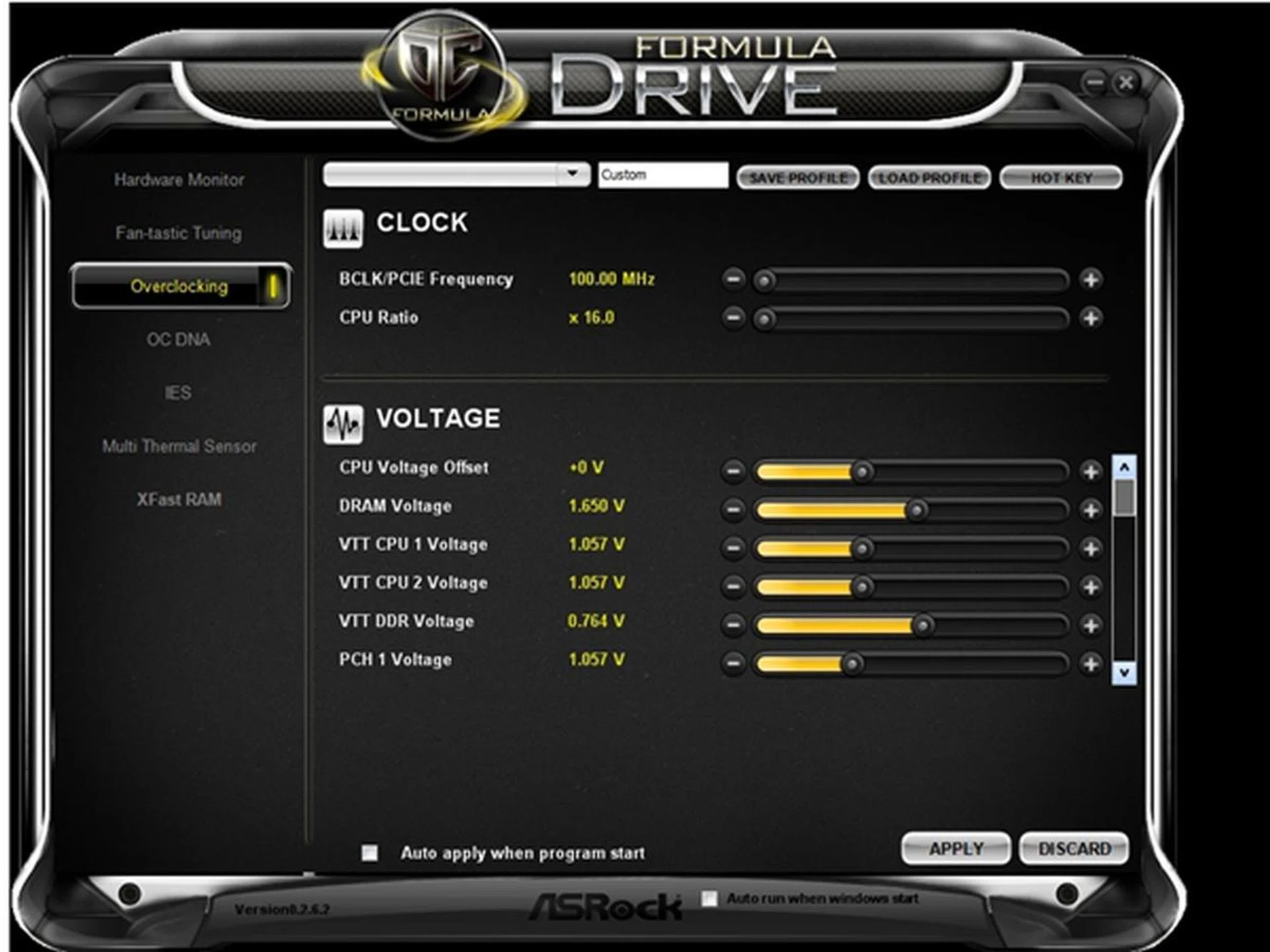Enable Auto run when windows start
The width and height of the screenshot is (1270, 952).
709,898
